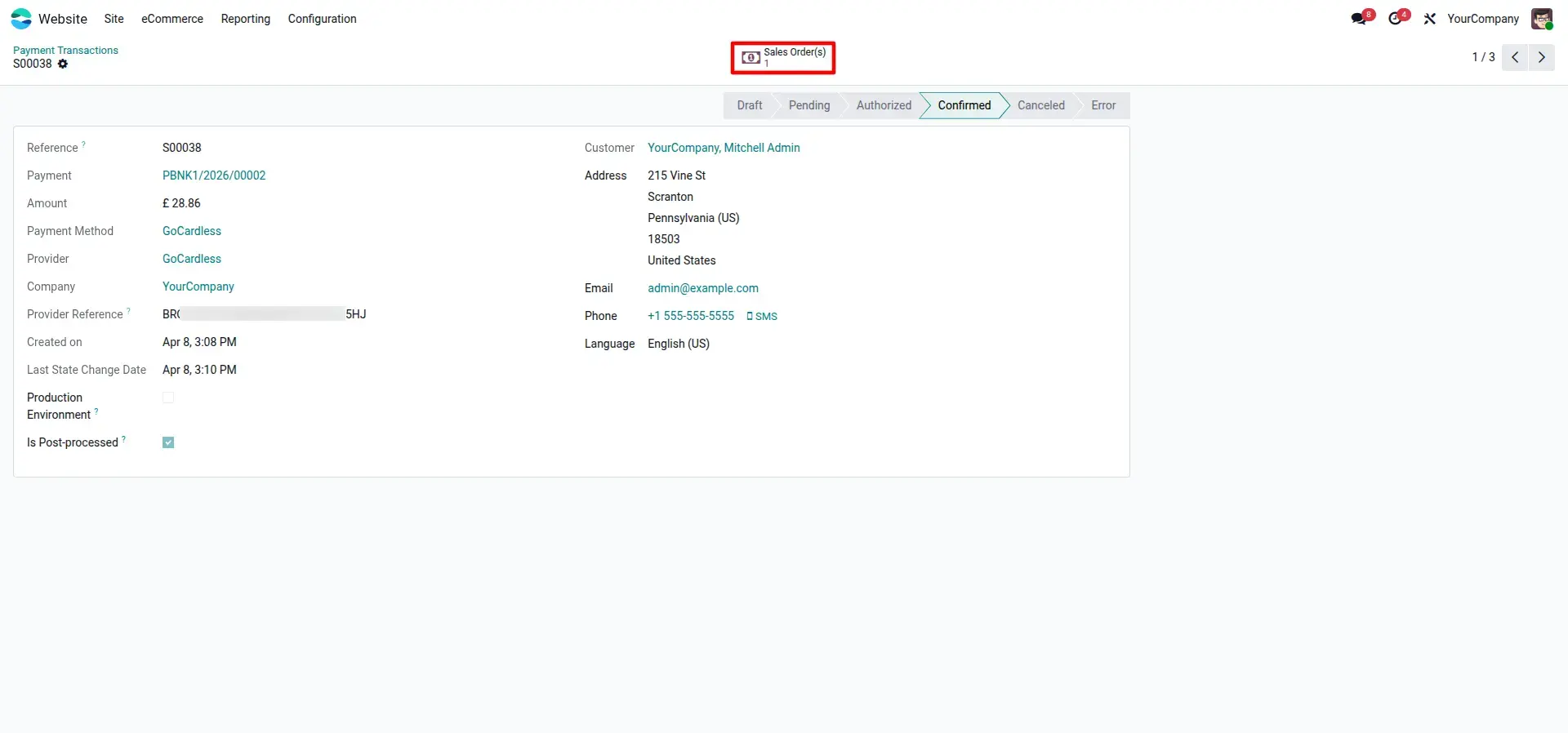Click the amount £ 28.86

click(181, 203)
